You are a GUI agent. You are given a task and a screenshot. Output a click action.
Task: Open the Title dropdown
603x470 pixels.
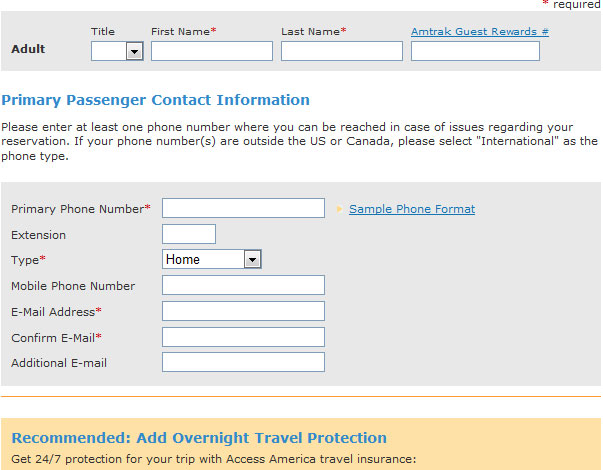(x=117, y=51)
